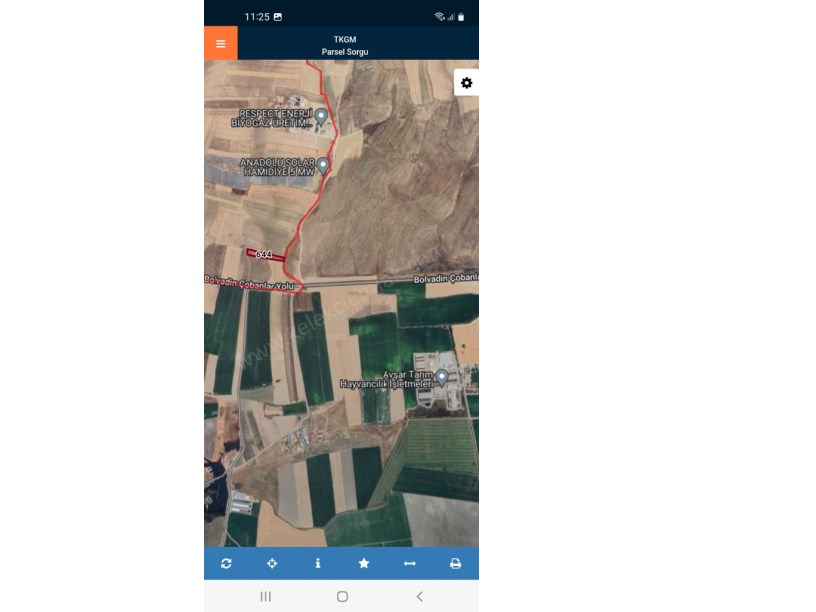Tap the Respect Enerji Biyogaz map pin
The image size is (816, 612).
tap(321, 117)
